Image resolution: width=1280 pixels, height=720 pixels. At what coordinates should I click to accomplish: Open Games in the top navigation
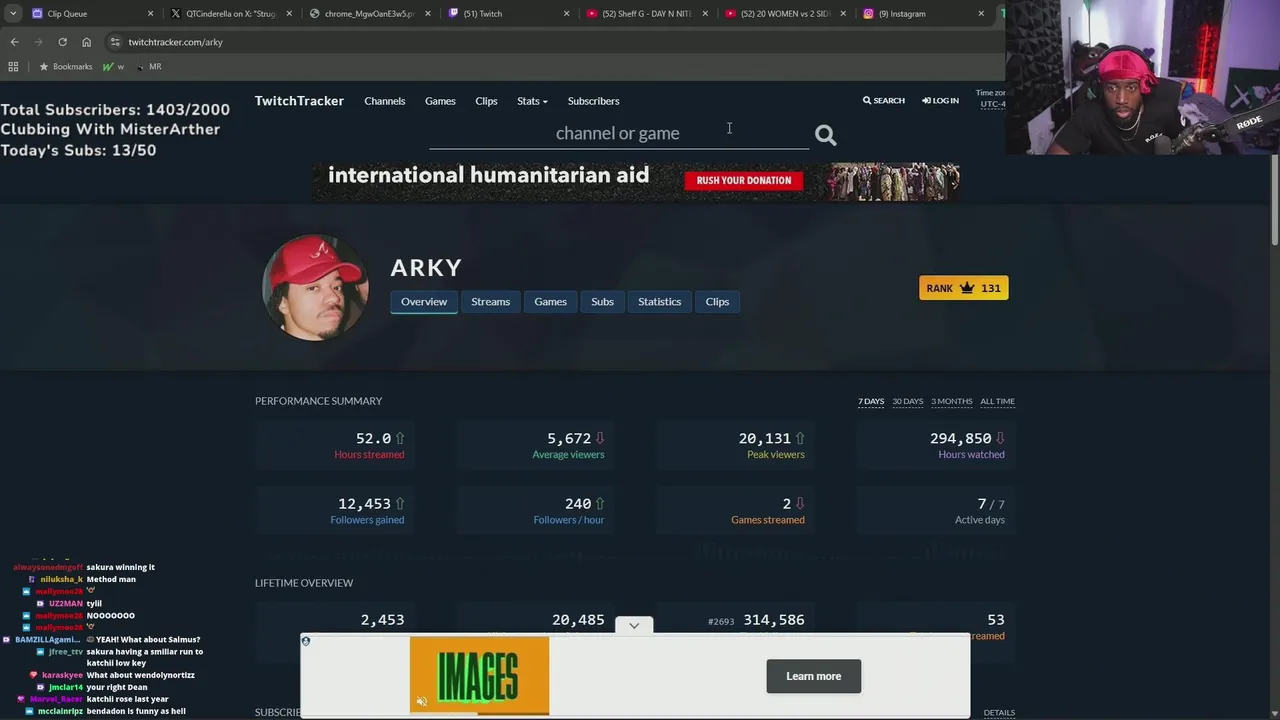(x=440, y=101)
